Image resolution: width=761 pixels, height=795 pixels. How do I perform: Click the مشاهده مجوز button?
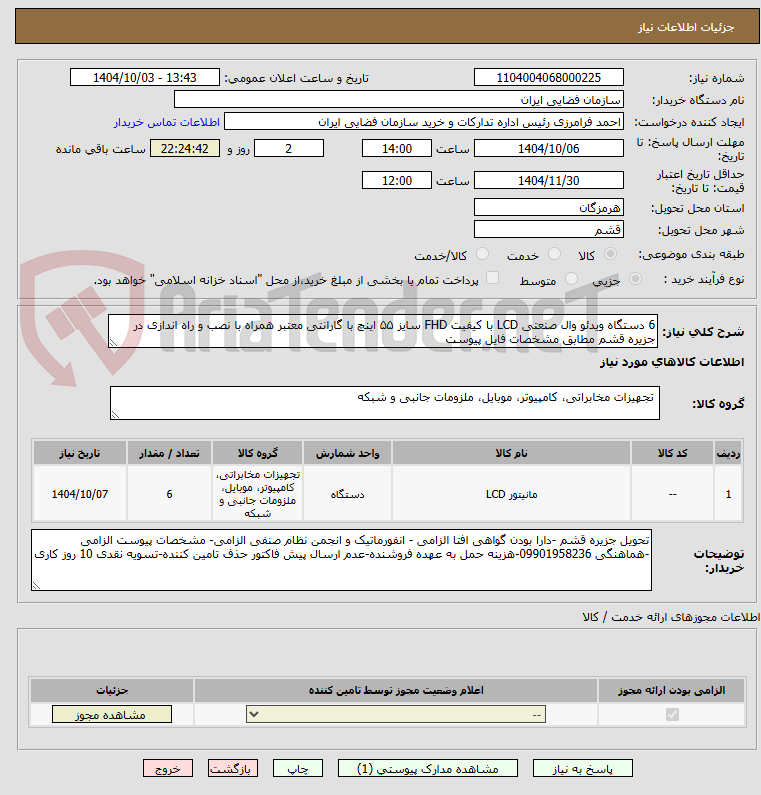[112, 714]
